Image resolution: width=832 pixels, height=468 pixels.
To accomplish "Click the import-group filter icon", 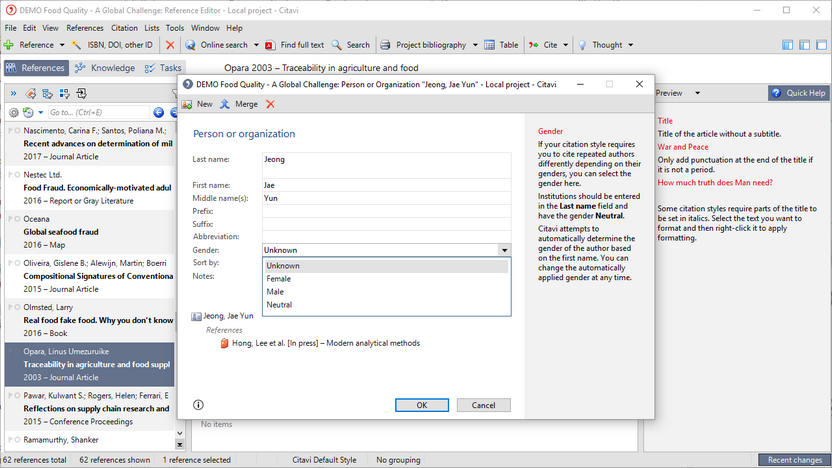I will tap(81, 94).
